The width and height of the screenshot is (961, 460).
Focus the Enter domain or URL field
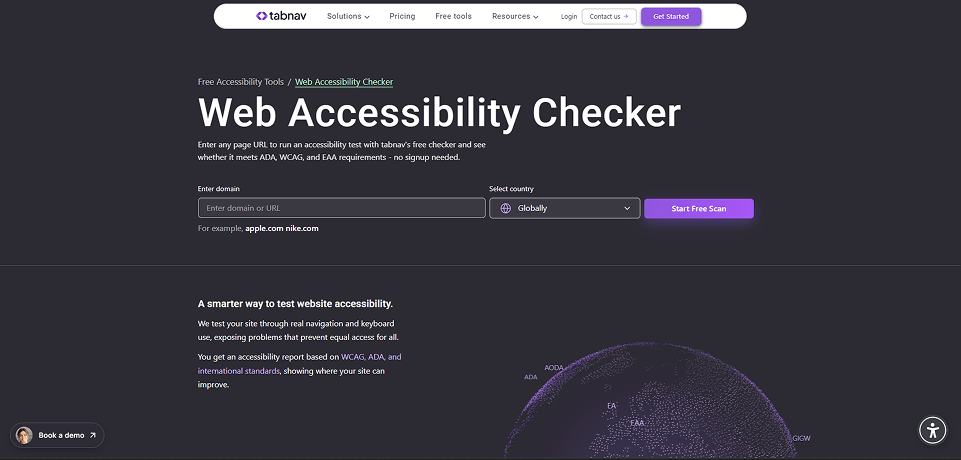tap(341, 208)
